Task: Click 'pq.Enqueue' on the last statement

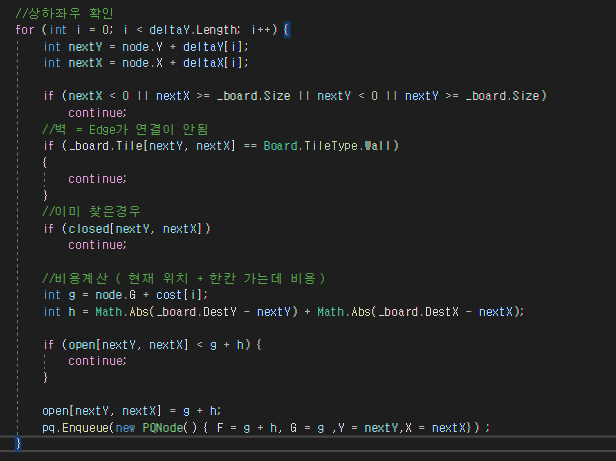Action: (x=77, y=428)
